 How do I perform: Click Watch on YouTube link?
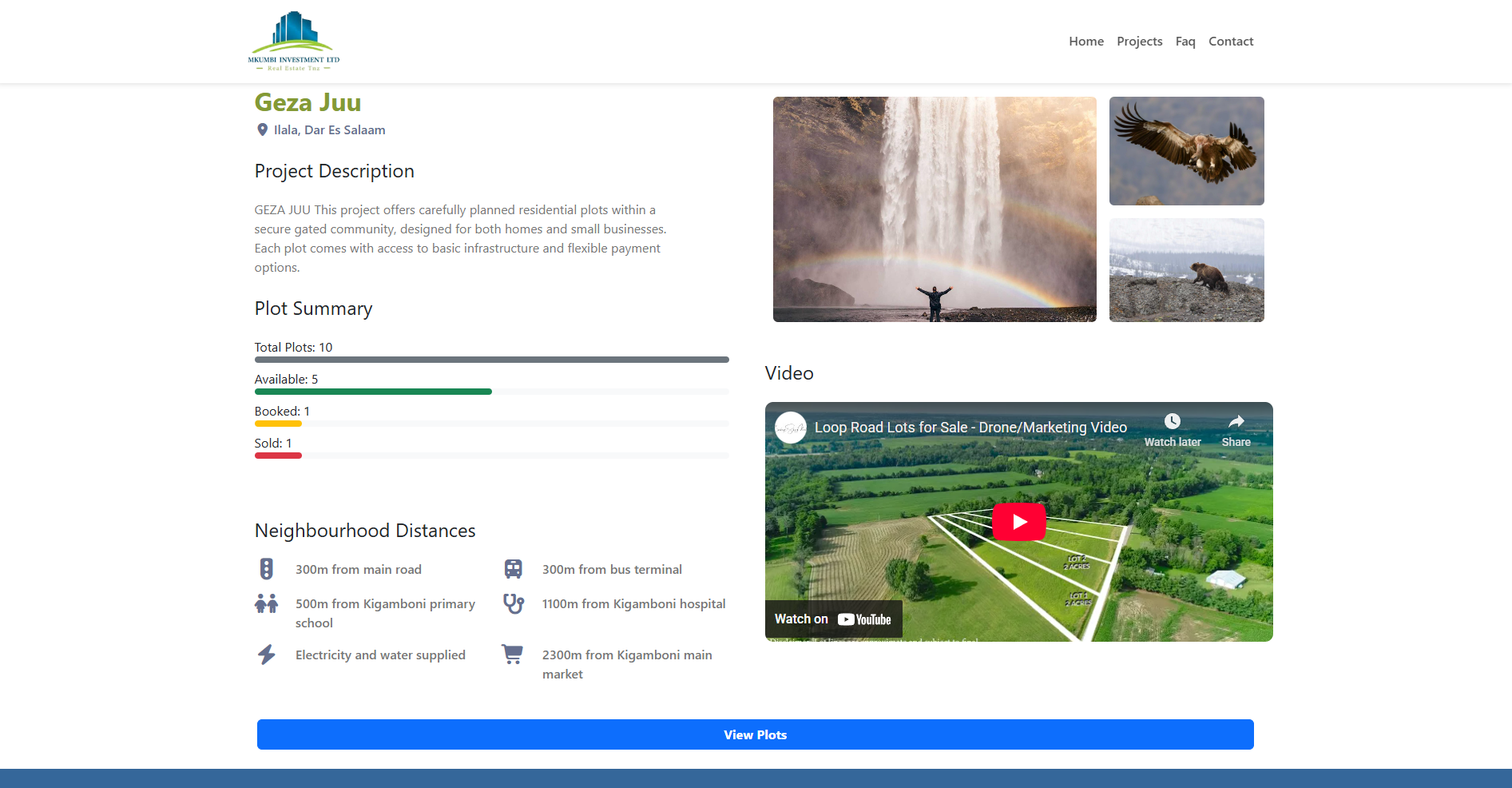(x=833, y=619)
